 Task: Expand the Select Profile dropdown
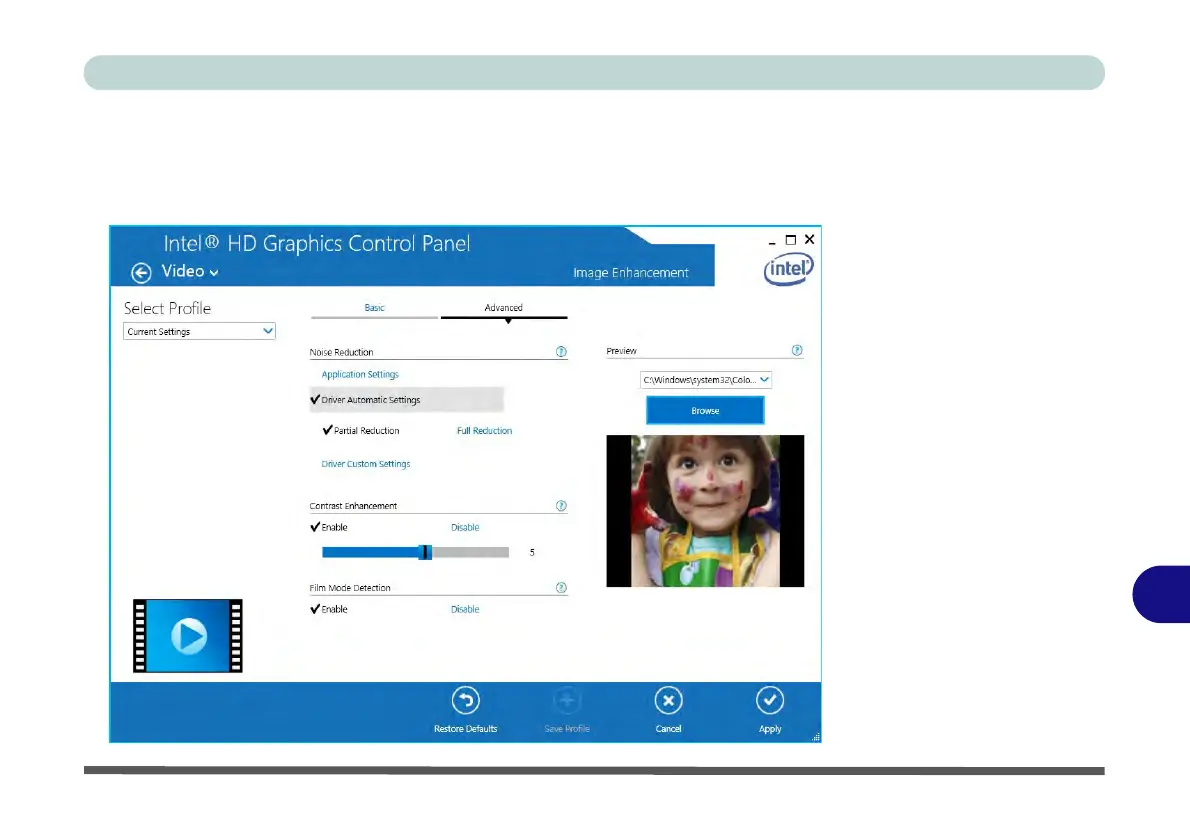click(266, 331)
